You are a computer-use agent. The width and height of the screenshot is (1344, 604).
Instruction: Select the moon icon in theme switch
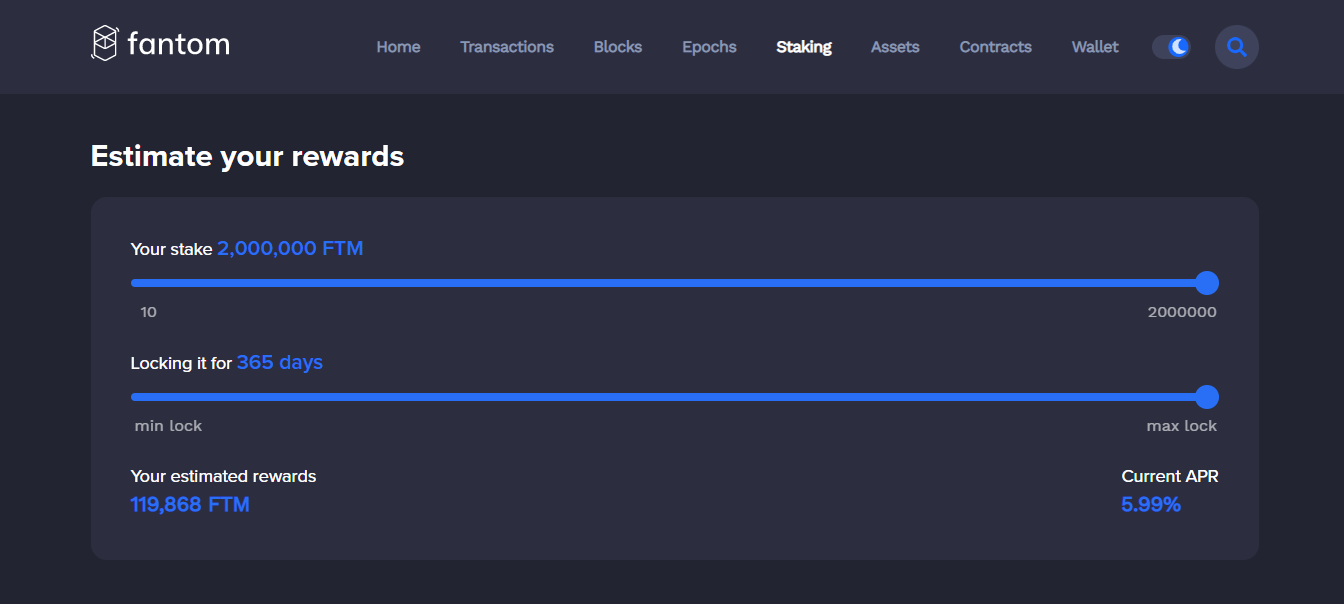point(1178,46)
